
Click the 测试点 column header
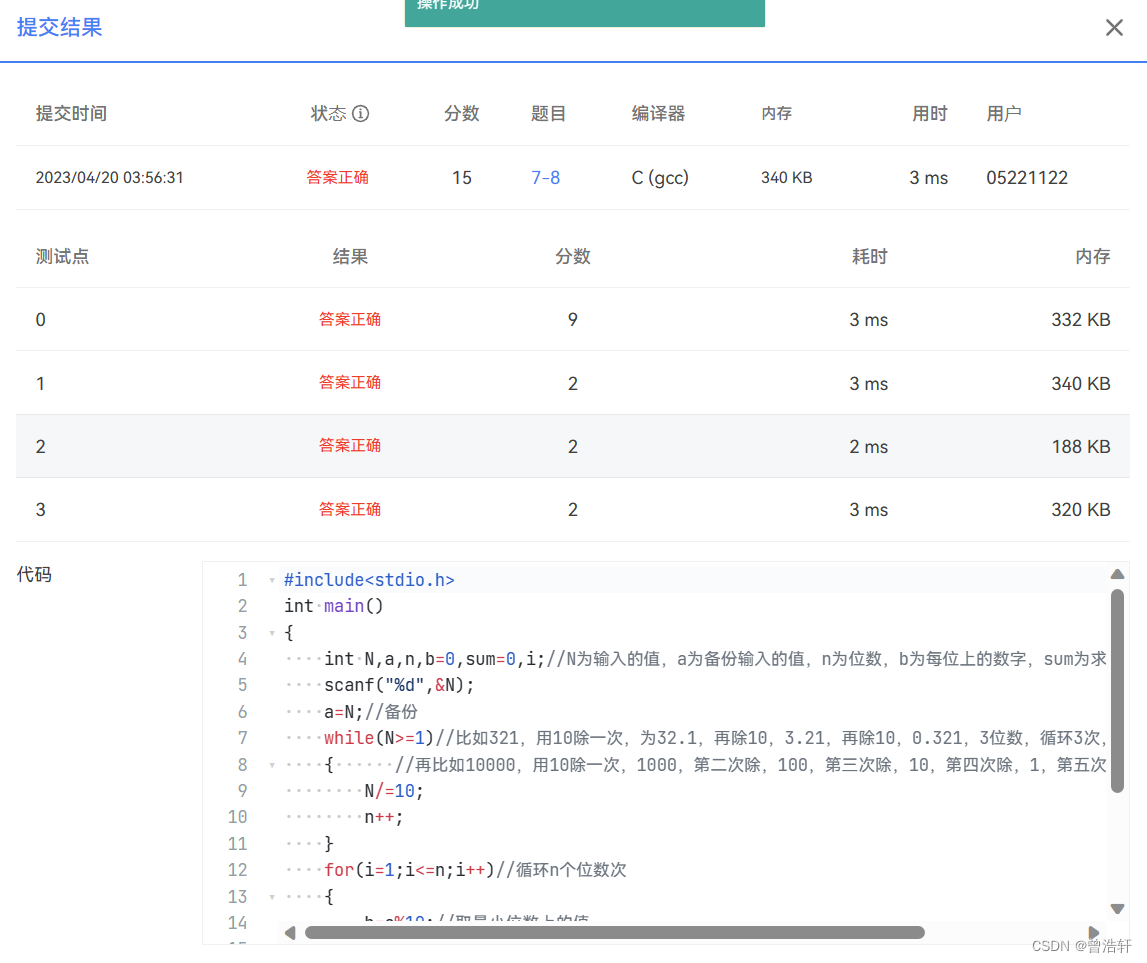pos(62,257)
